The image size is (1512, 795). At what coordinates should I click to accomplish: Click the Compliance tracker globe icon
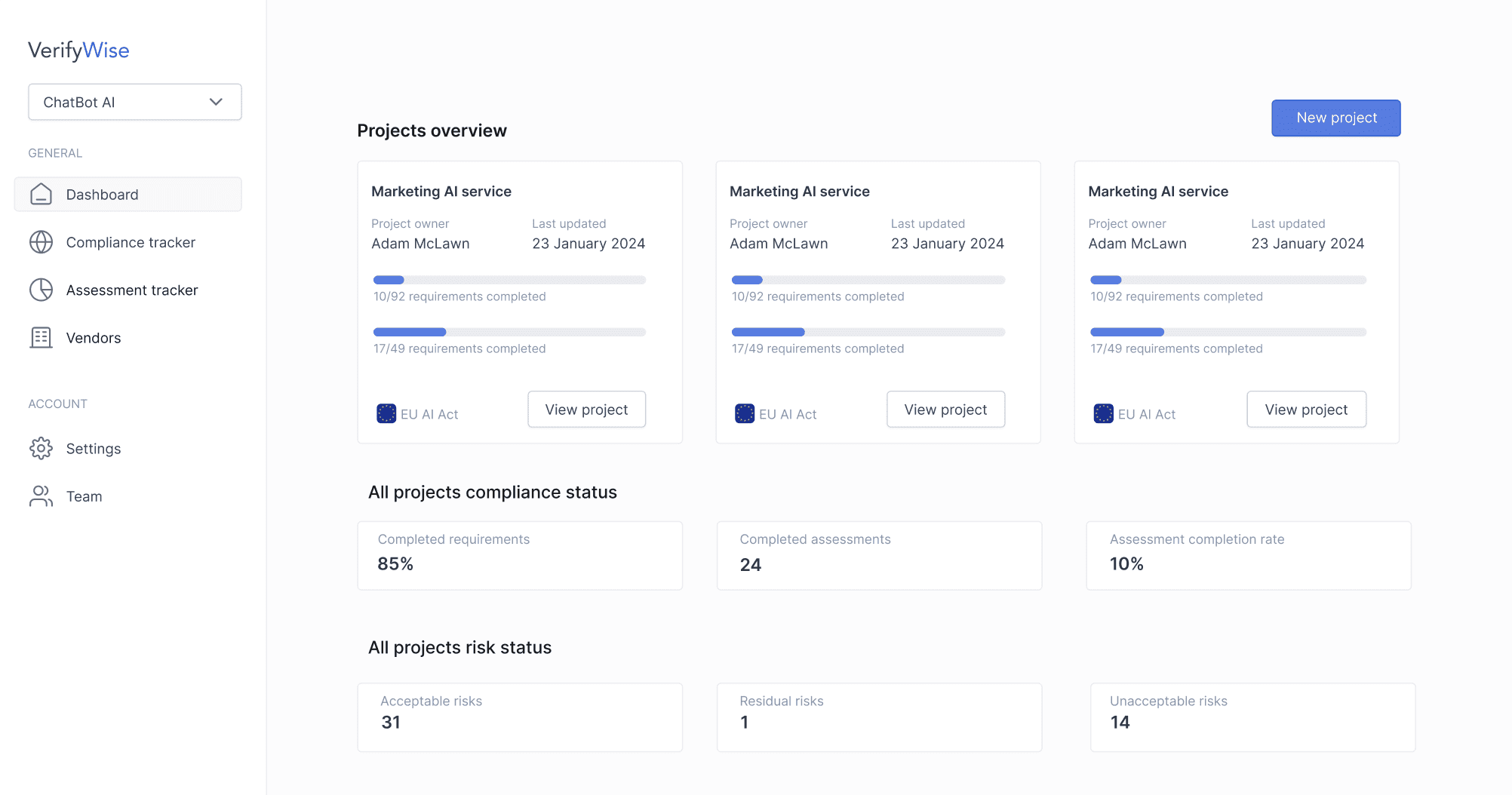[41, 242]
